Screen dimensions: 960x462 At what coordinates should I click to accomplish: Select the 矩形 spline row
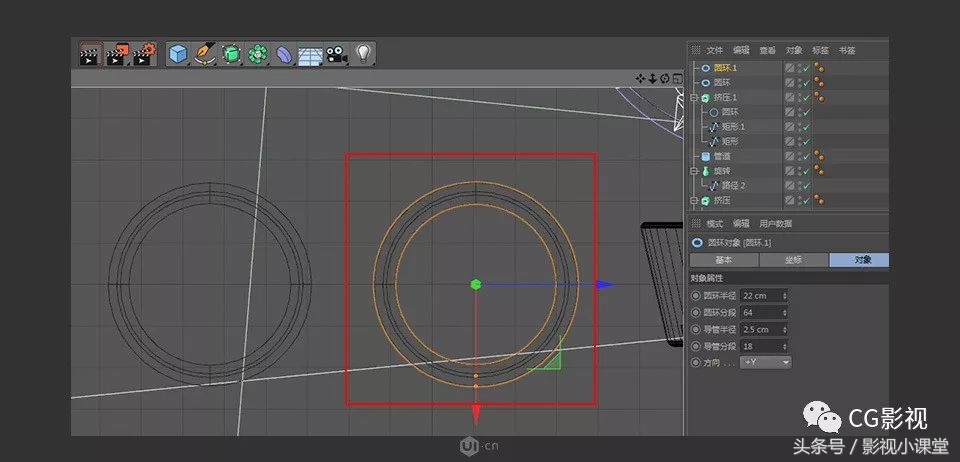tap(730, 141)
